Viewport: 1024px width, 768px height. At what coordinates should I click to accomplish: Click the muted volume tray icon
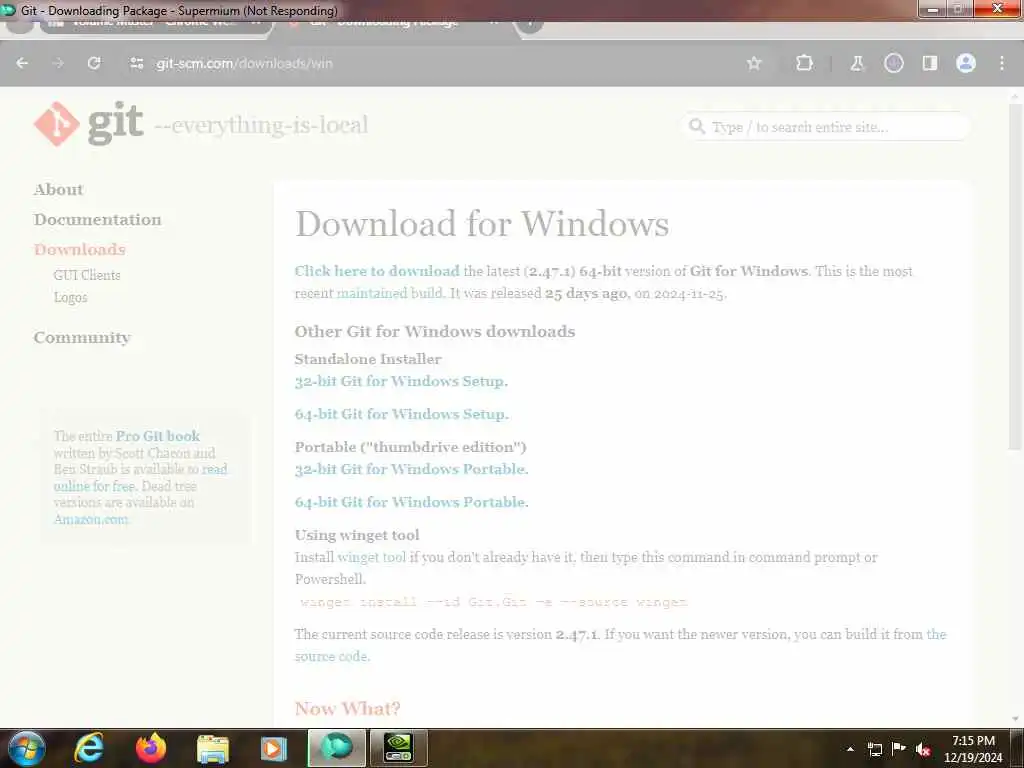coord(923,749)
